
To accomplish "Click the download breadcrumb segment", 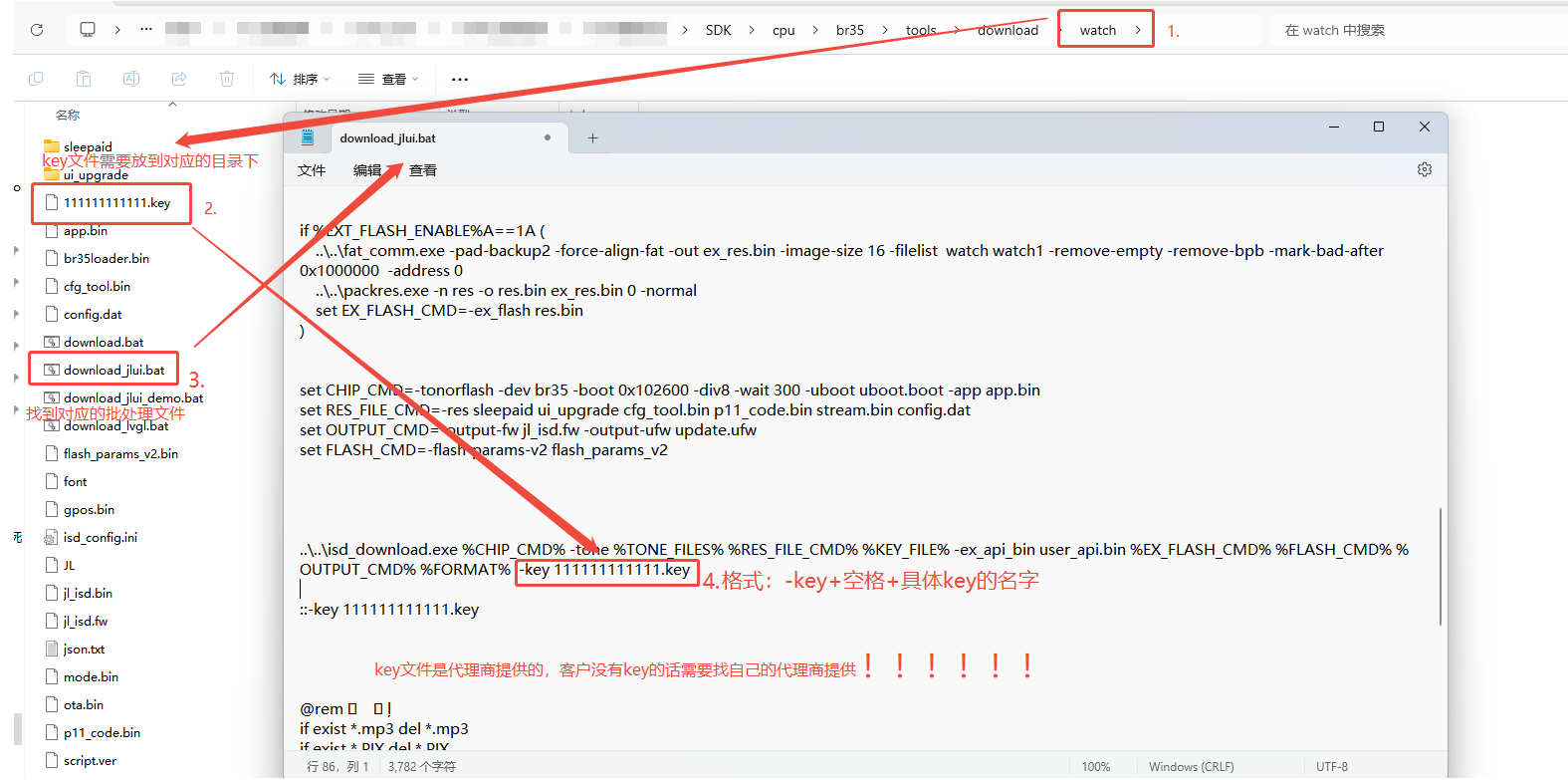I will pos(1008,30).
